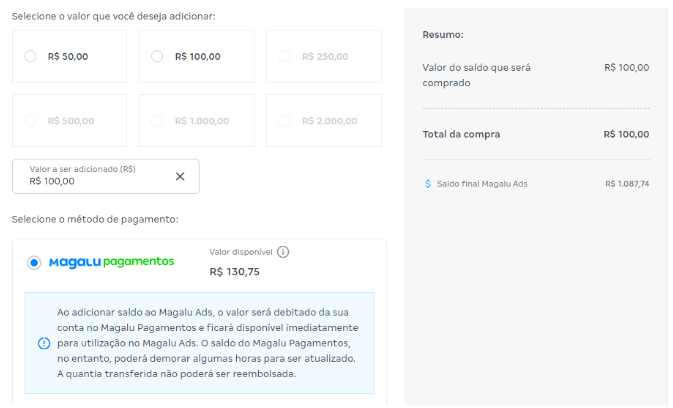Pick the R$ 500,00 amount option
Image resolution: width=673 pixels, height=408 pixels.
pos(30,121)
